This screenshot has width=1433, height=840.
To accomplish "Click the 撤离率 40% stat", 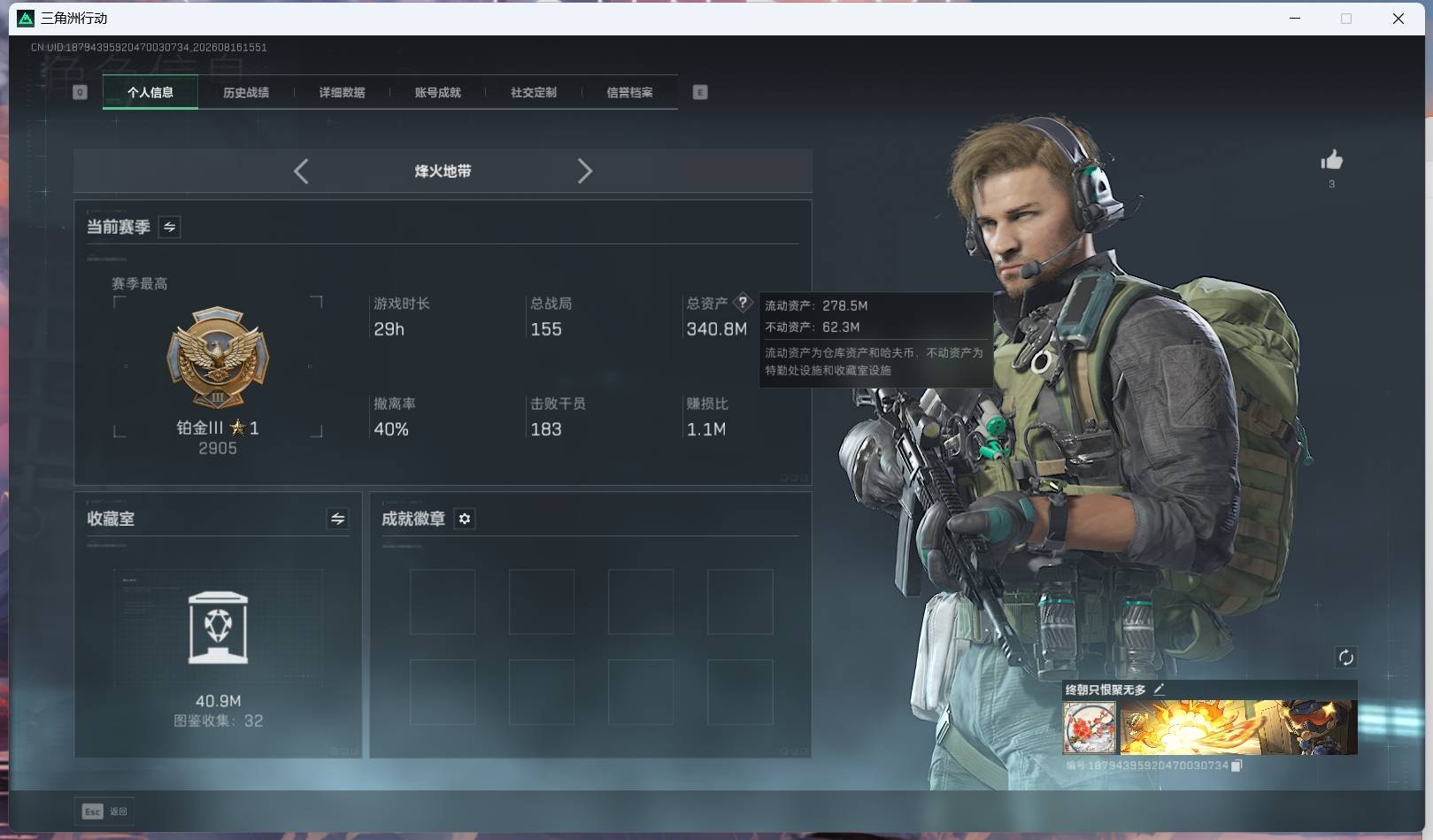I will (394, 417).
